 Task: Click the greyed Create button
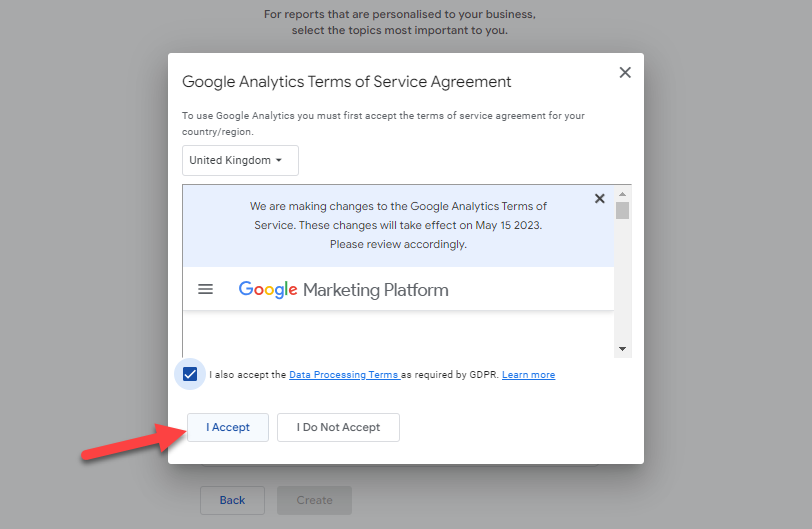(x=314, y=500)
